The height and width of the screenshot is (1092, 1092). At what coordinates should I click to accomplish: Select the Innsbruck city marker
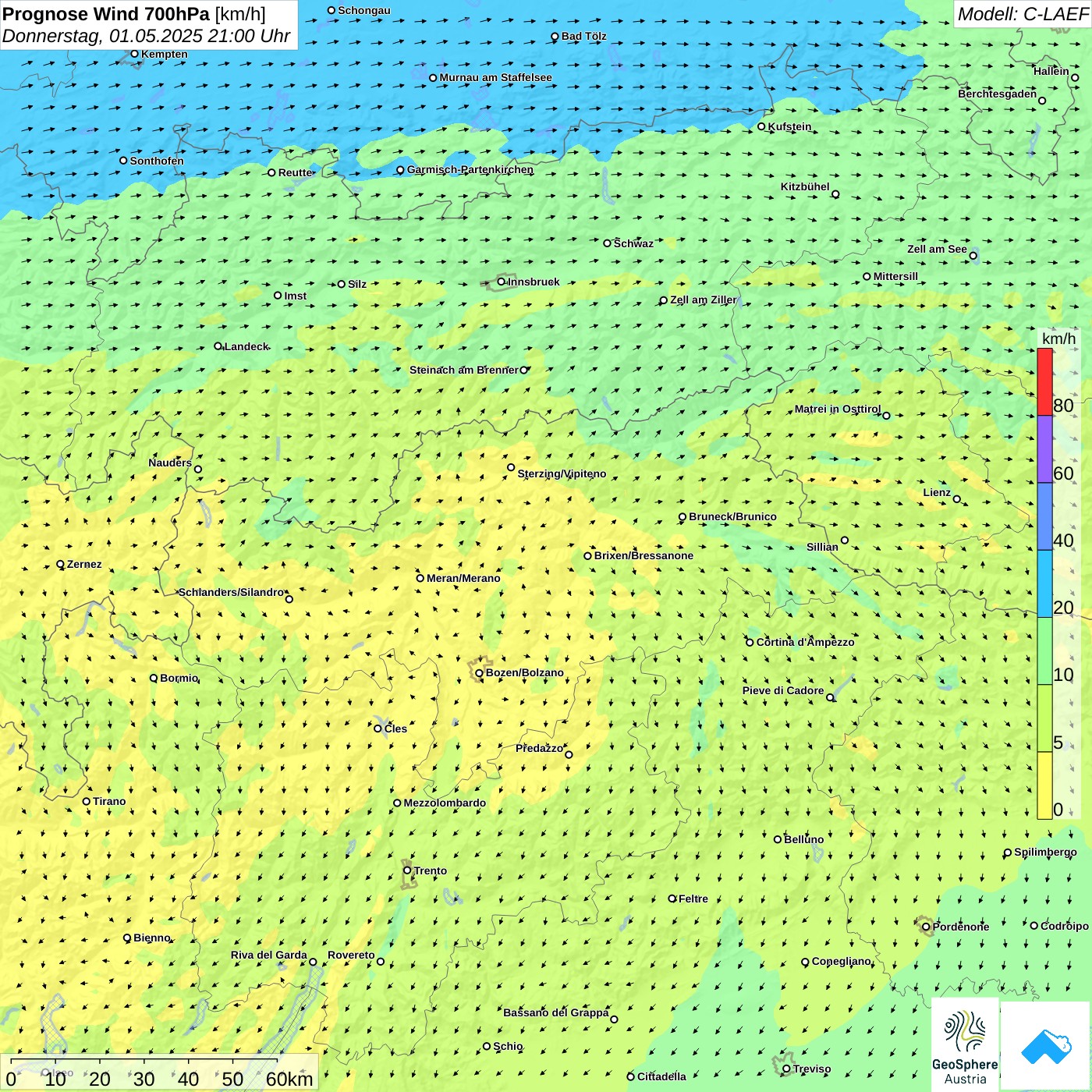[502, 282]
